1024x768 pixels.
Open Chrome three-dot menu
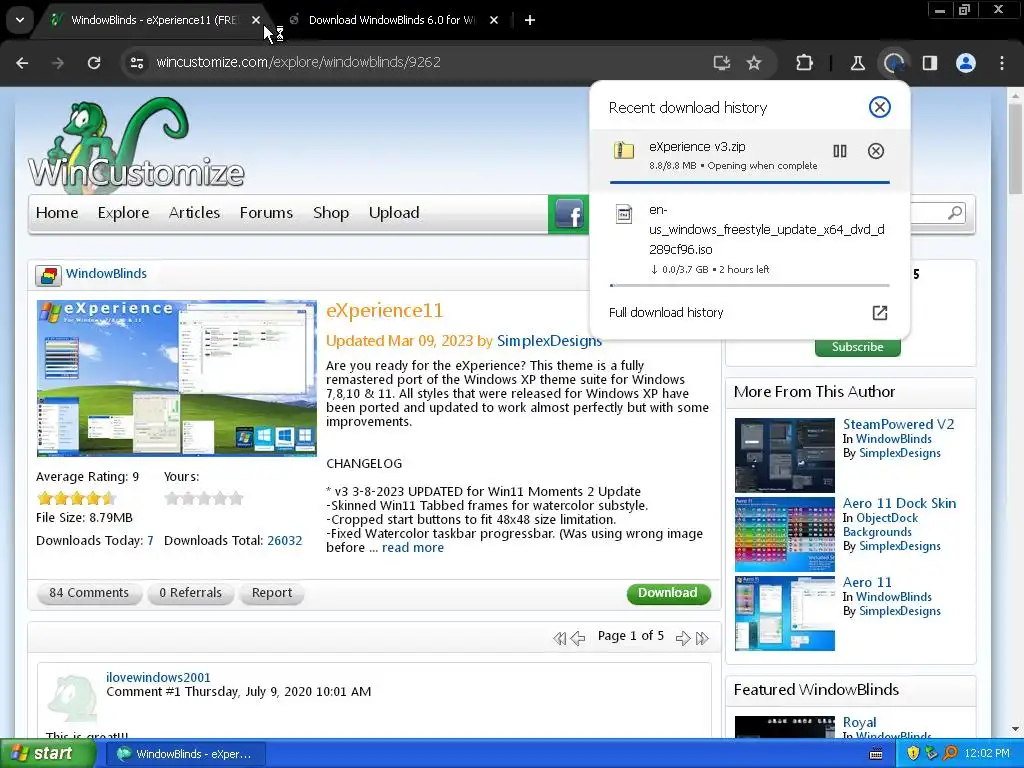point(1002,63)
